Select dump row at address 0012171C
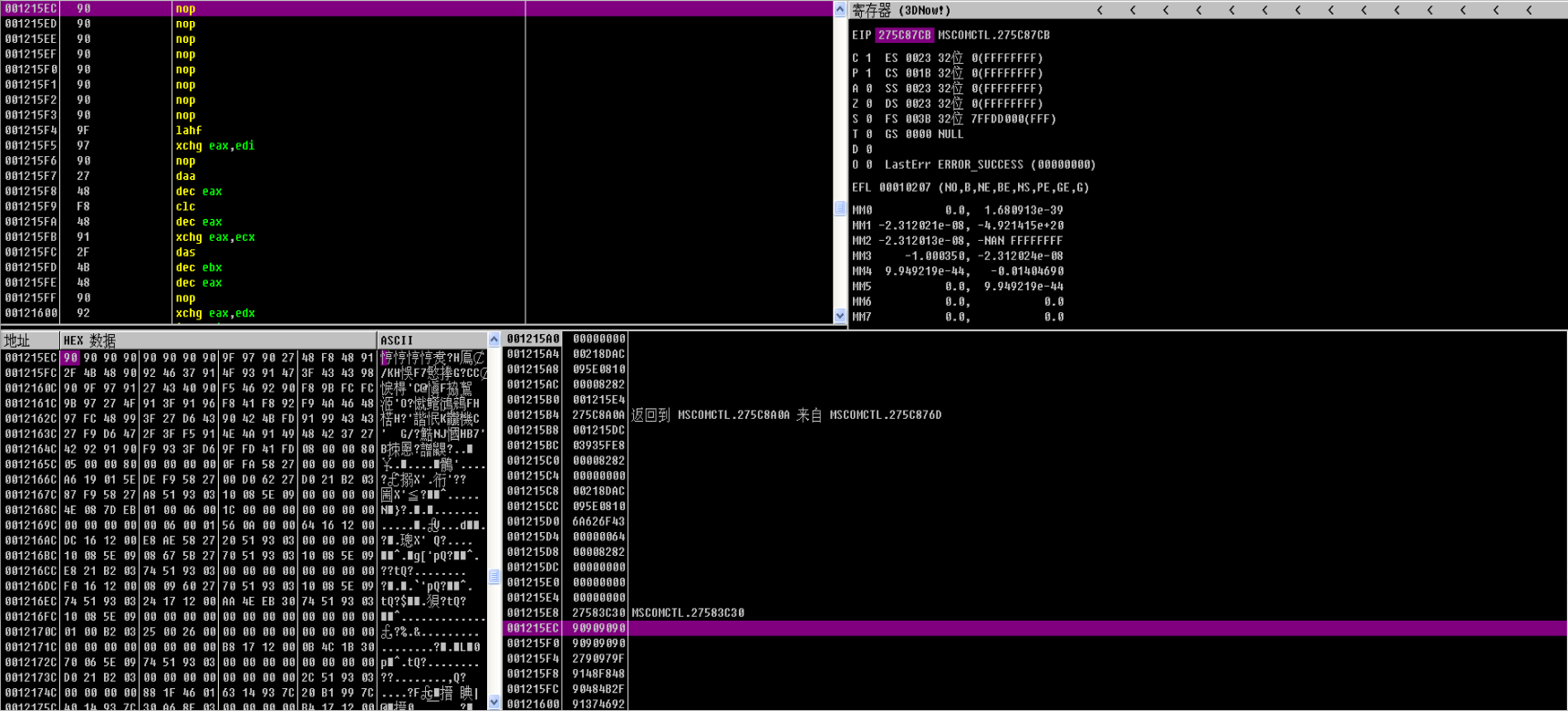 pos(244,647)
